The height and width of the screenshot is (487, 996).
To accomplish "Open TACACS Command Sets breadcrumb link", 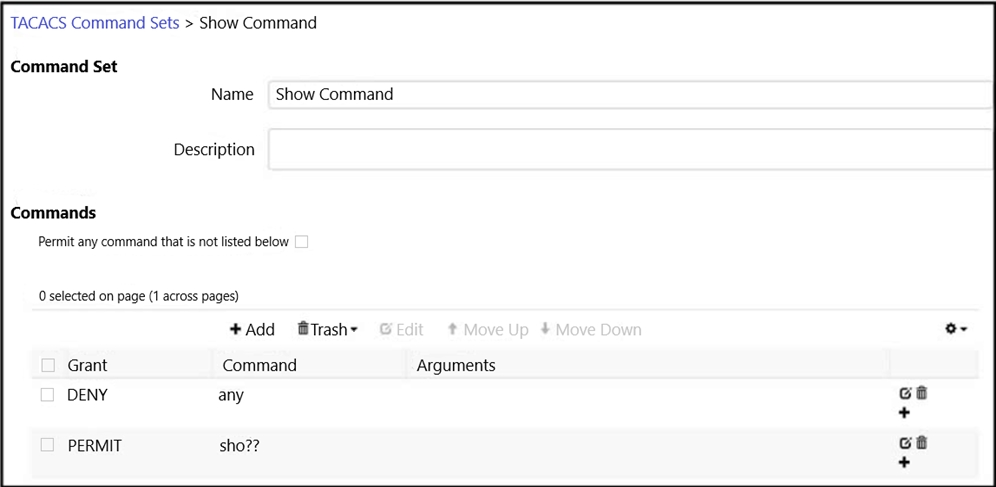I will tap(95, 23).
